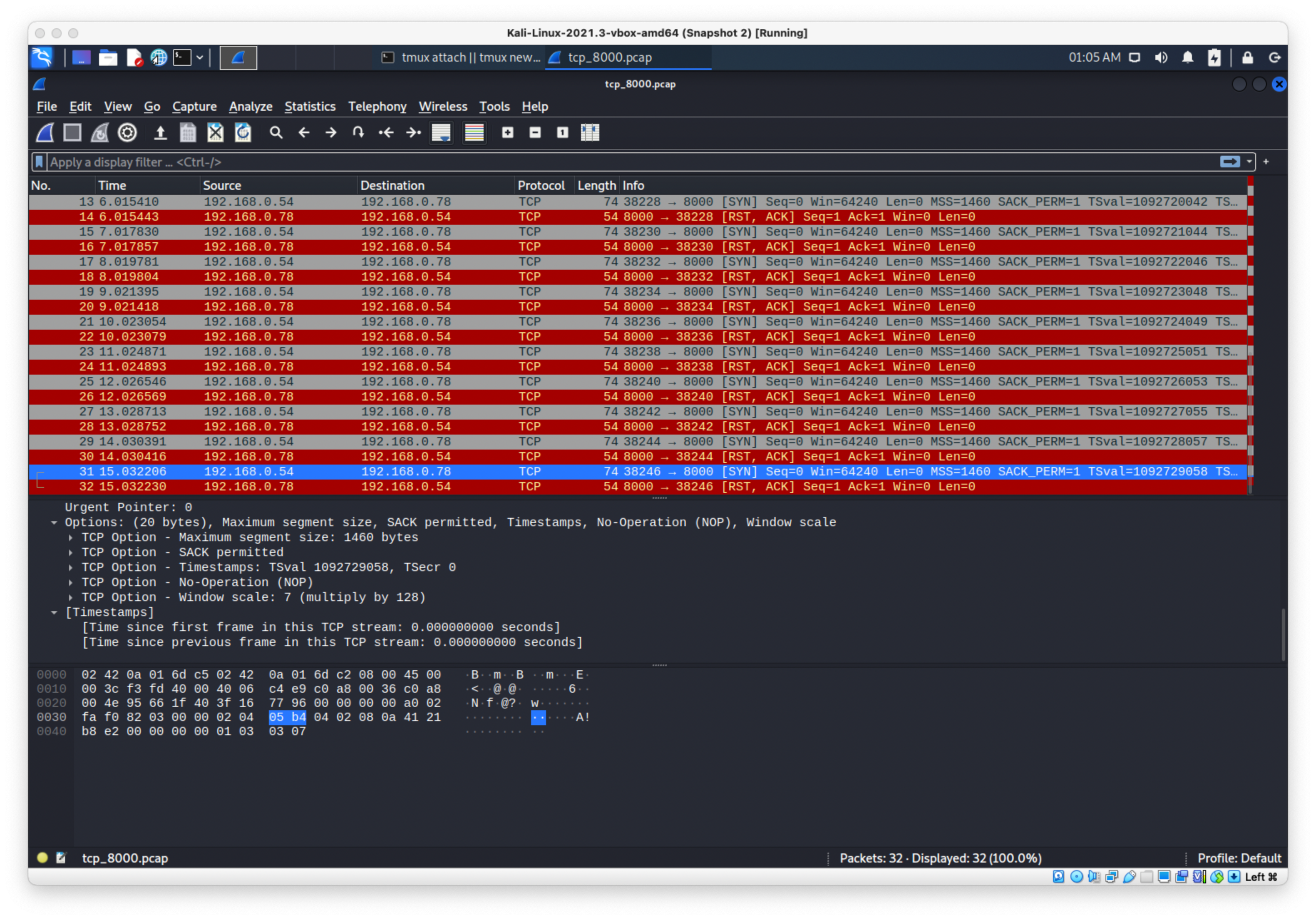Add a display filter button with plus
This screenshot has width=1316, height=920.
1266,162
